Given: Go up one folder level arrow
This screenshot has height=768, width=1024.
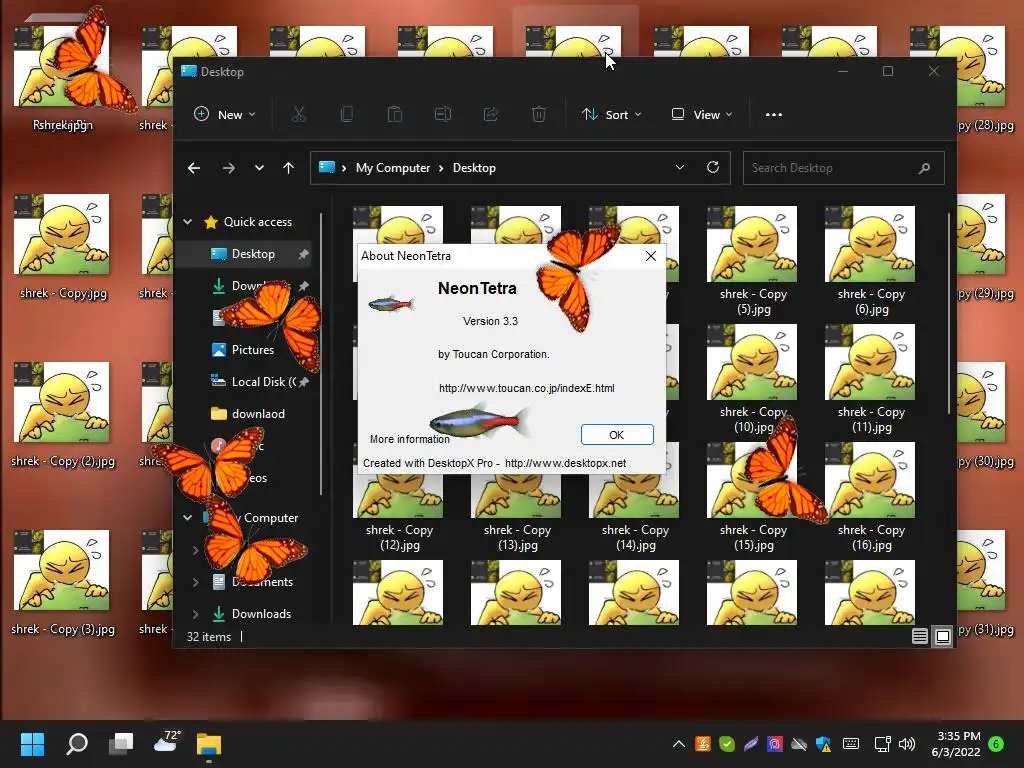Looking at the screenshot, I should pyautogui.click(x=288, y=168).
